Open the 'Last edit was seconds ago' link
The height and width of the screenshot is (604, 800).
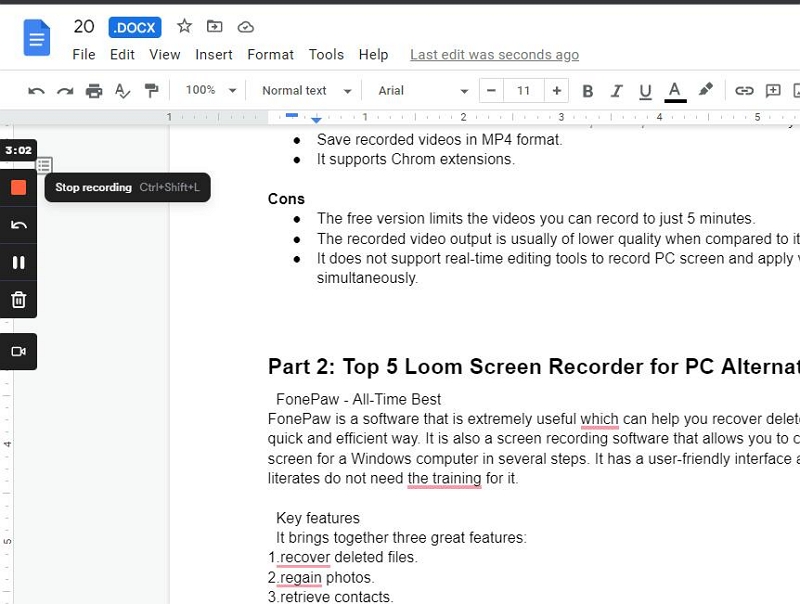coord(494,55)
